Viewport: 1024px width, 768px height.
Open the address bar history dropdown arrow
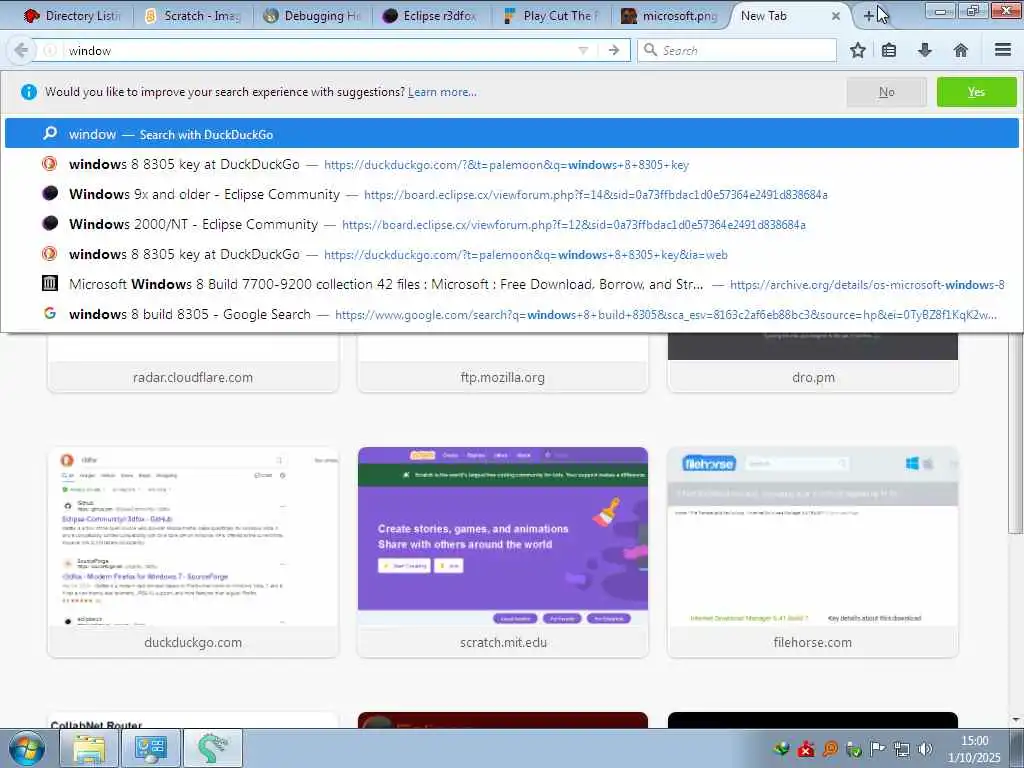[583, 50]
